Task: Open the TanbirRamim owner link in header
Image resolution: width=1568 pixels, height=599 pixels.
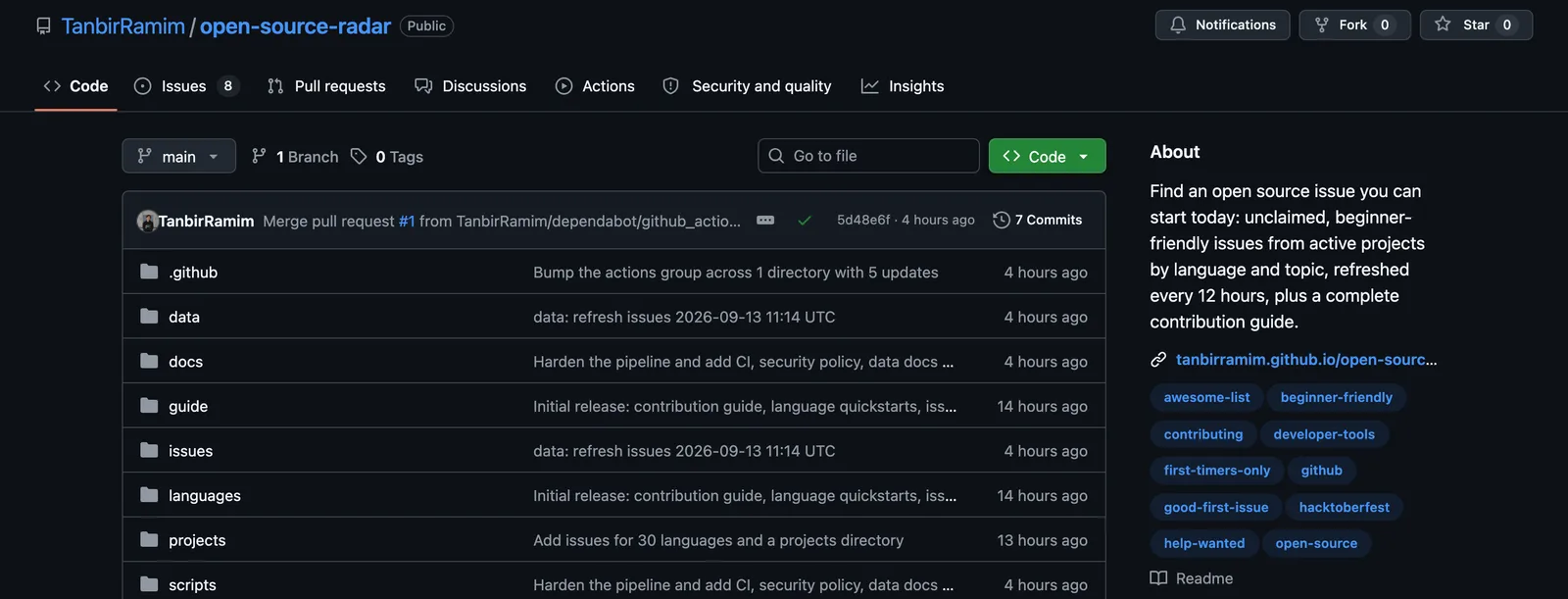Action: (122, 26)
